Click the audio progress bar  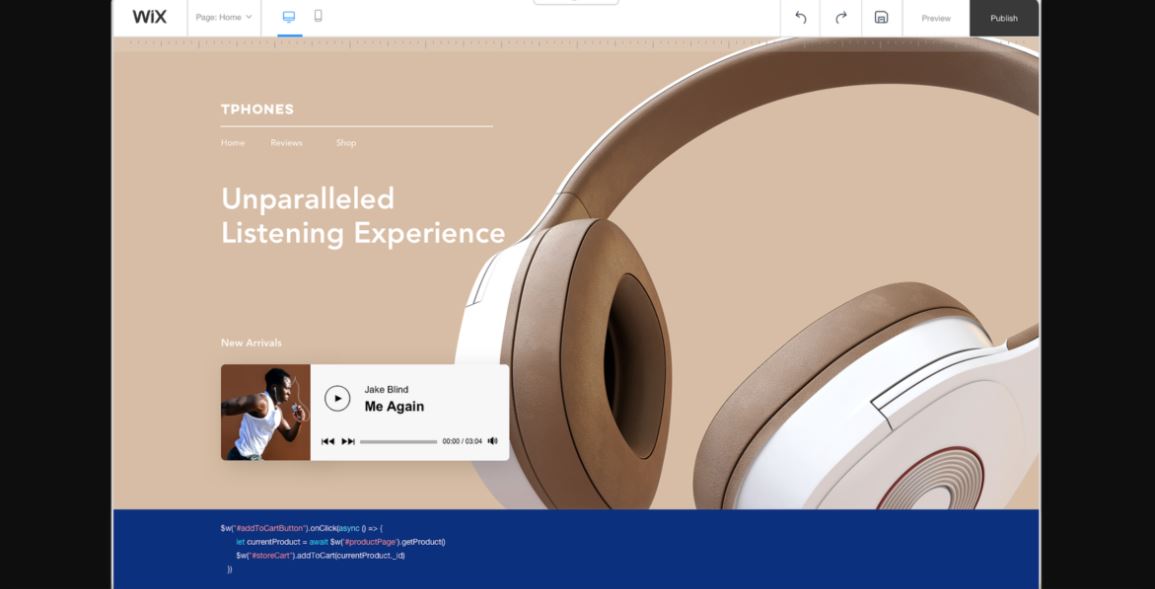pos(398,441)
